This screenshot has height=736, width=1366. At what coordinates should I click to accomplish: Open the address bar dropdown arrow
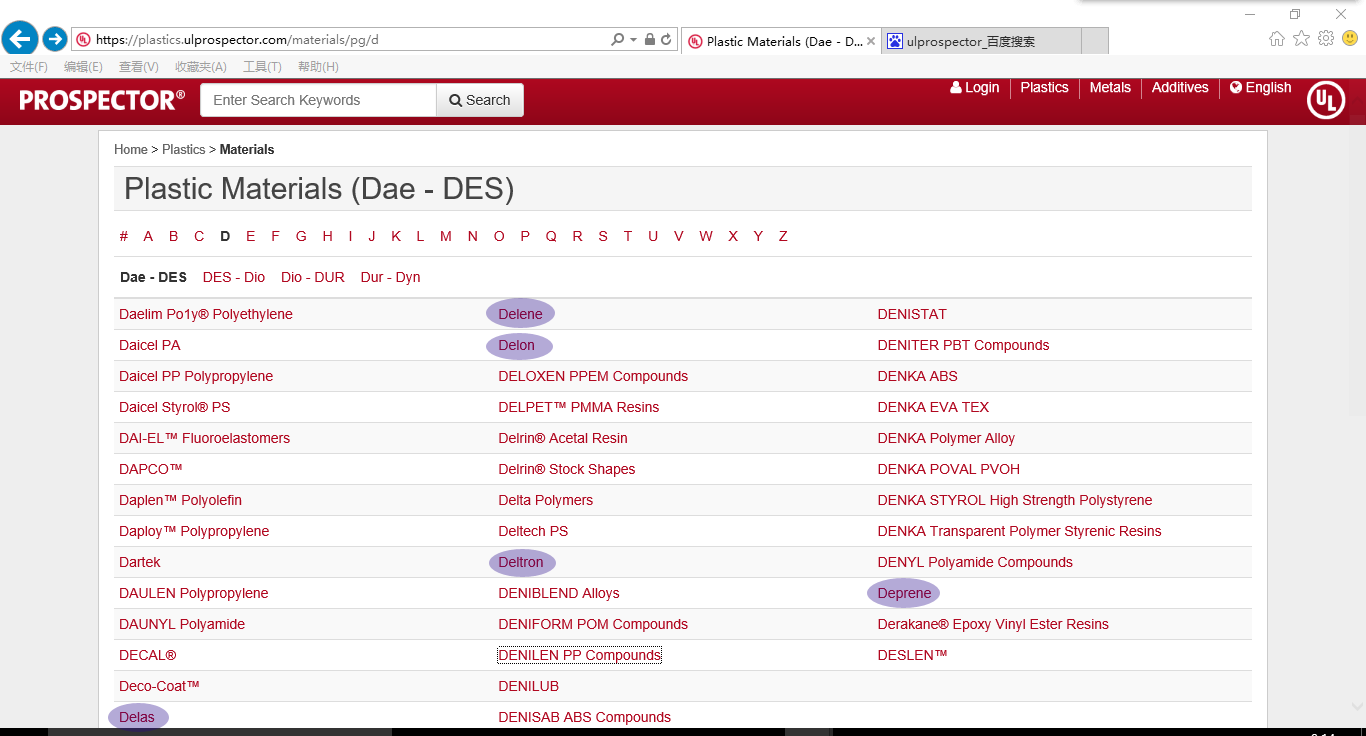(633, 40)
